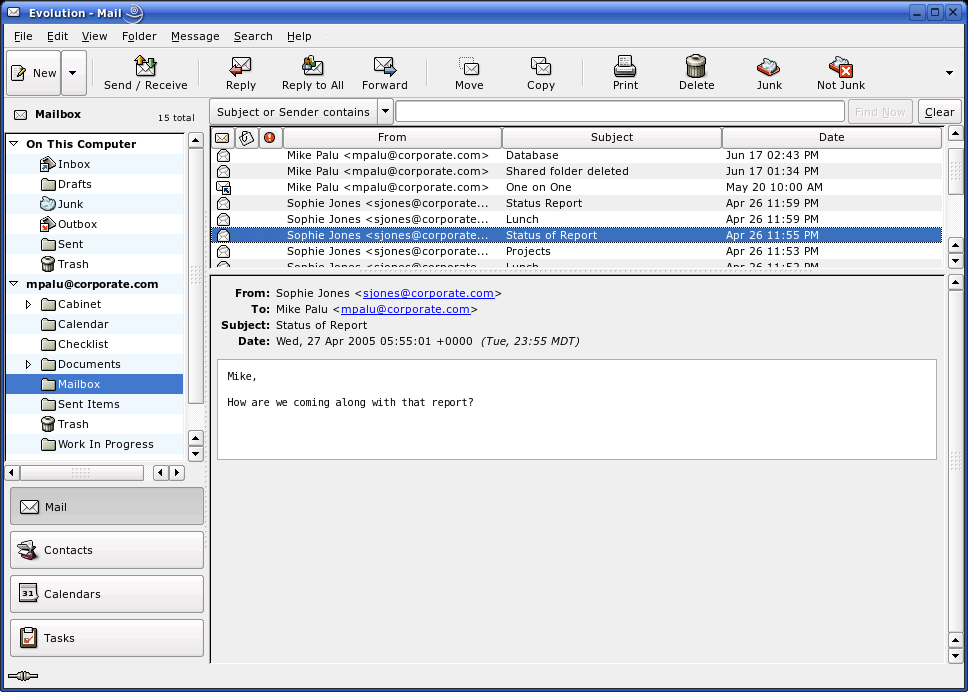
Task: Open the Message menu
Action: coord(195,36)
